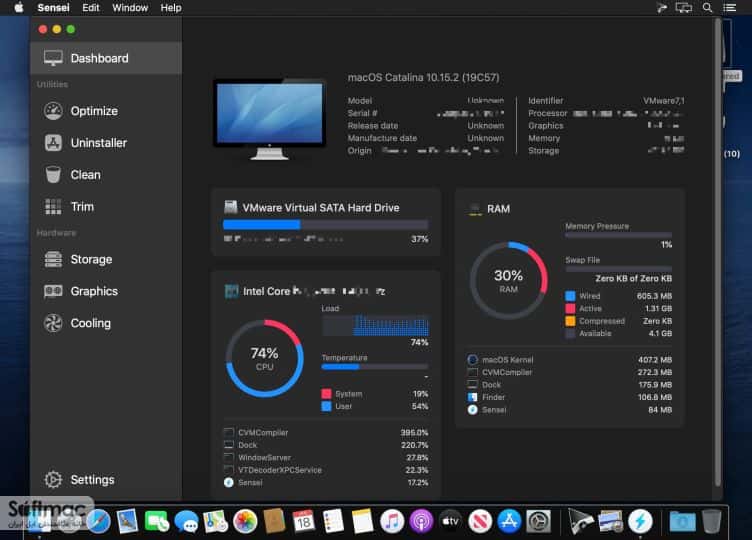Select the Trim grid icon

[x=53, y=207]
